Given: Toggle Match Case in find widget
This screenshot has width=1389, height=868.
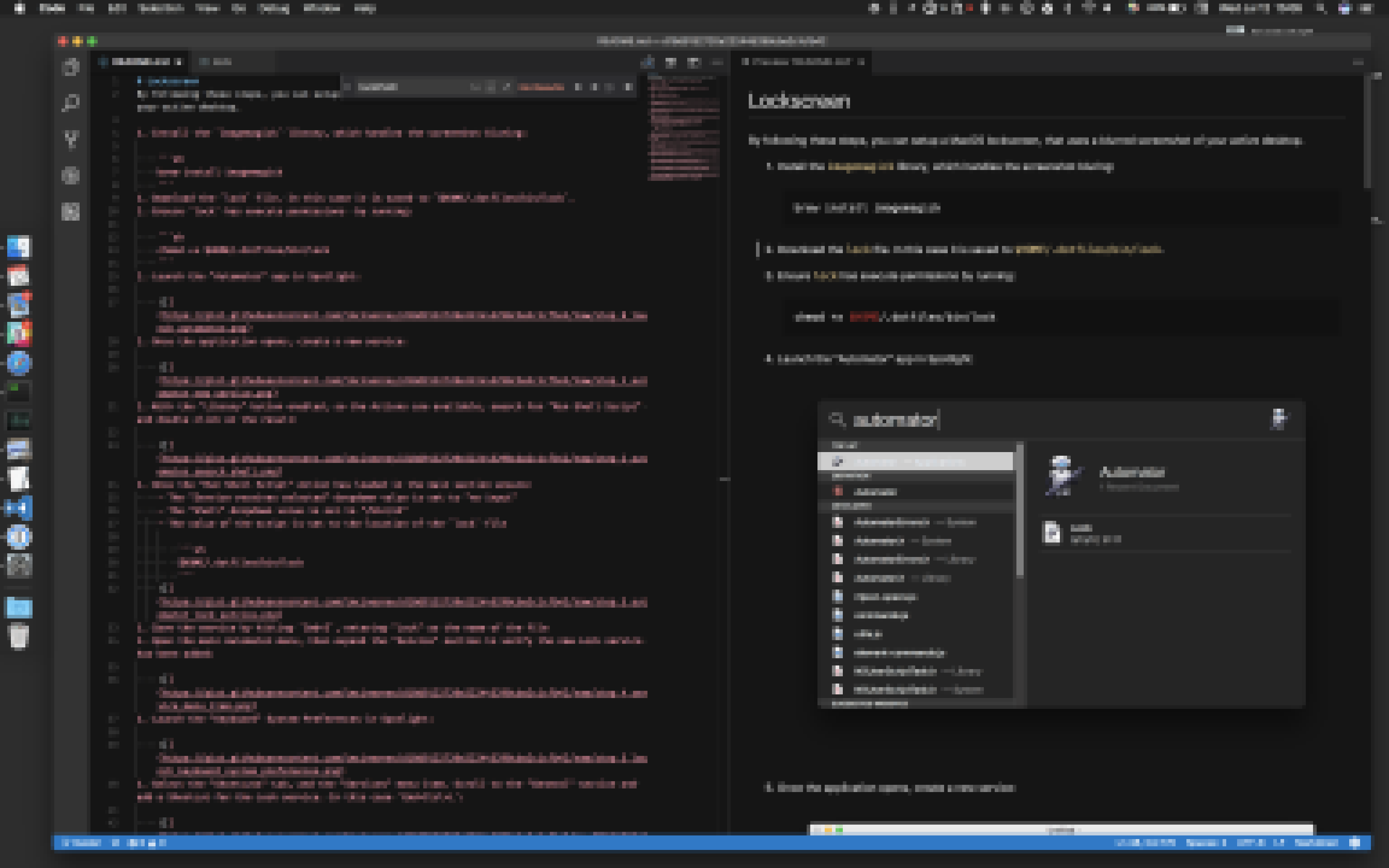Looking at the screenshot, I should pyautogui.click(x=475, y=87).
